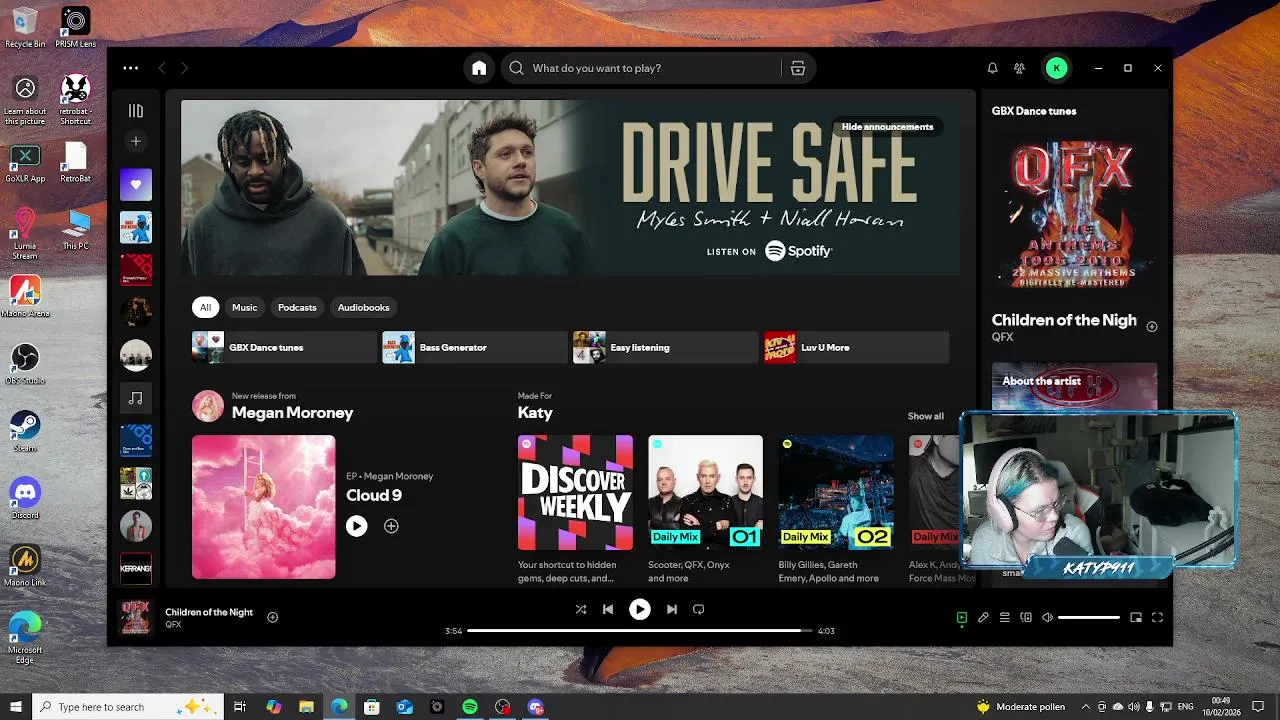
Task: Hide announcements on the Drive Safe banner
Action: point(887,127)
